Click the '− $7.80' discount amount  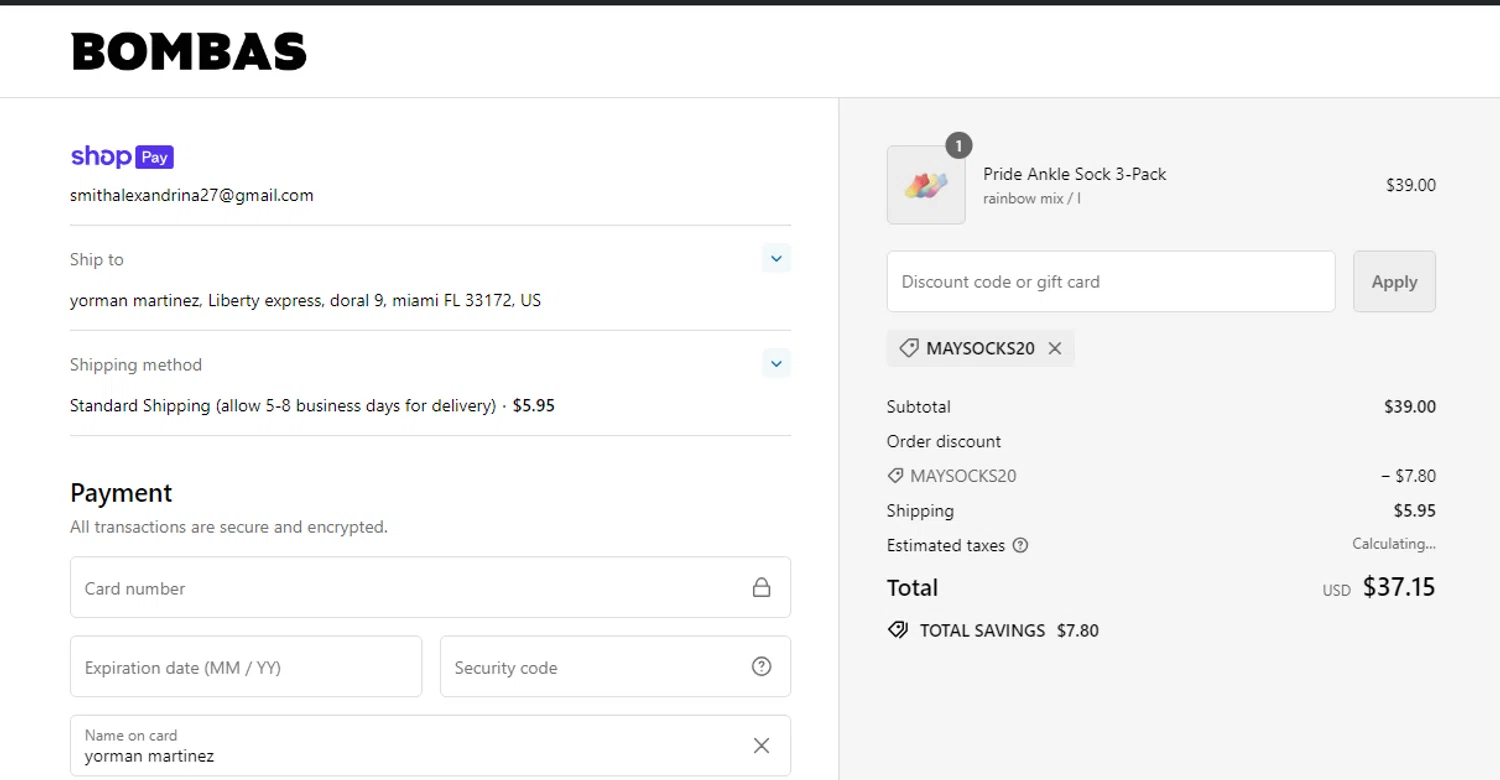(1408, 476)
